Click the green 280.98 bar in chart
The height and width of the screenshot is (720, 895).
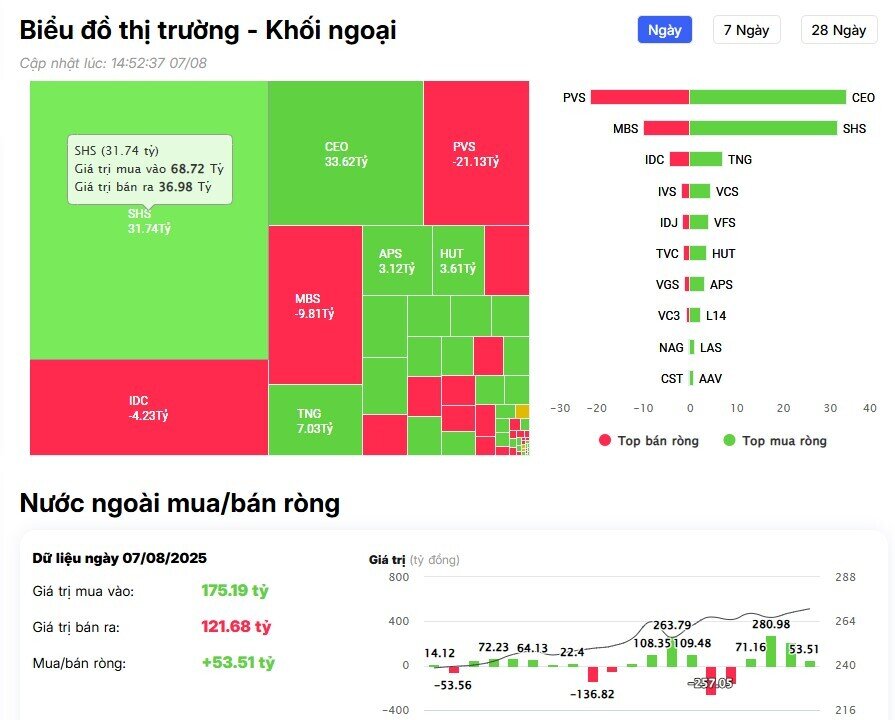(x=771, y=651)
